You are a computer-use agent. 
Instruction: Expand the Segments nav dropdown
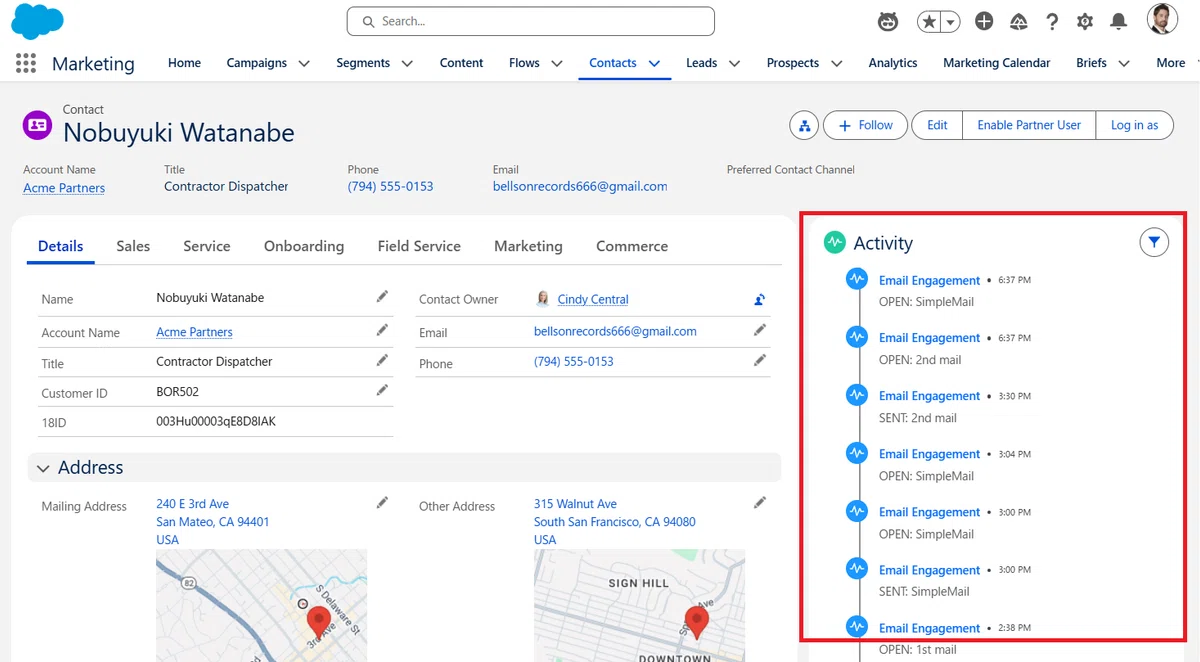408,63
